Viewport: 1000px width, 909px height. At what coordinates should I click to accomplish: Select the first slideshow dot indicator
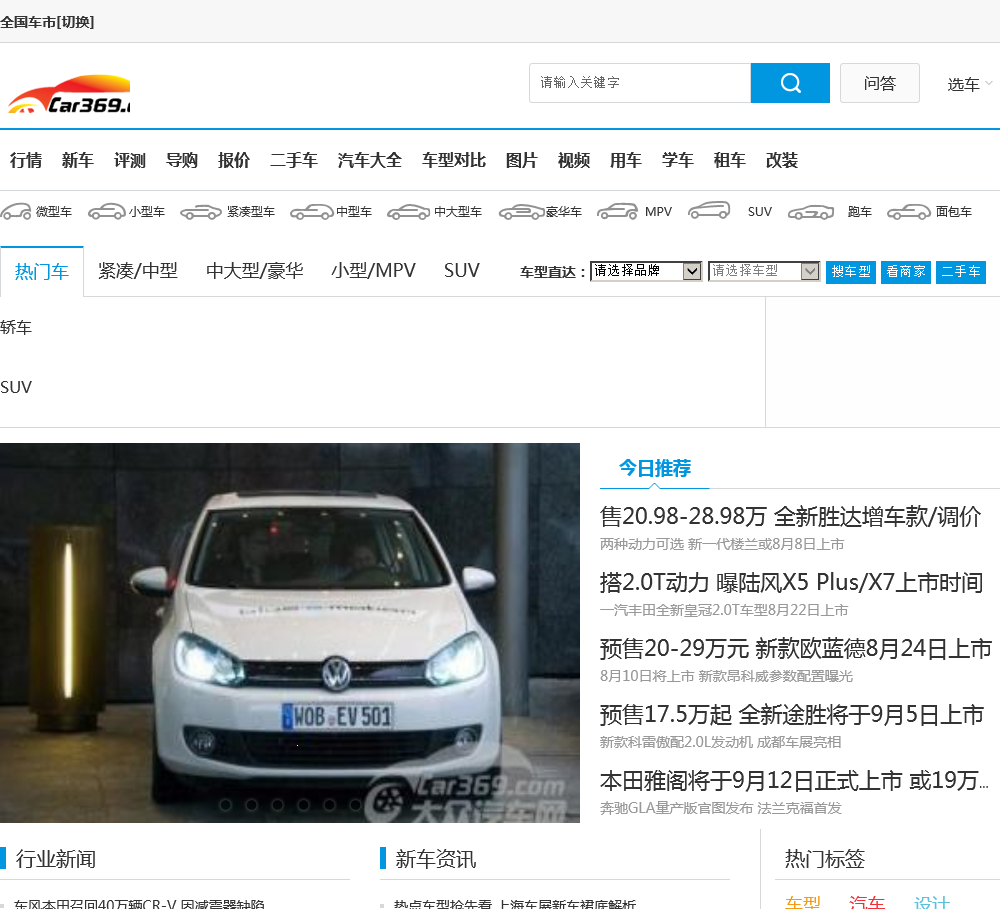225,805
